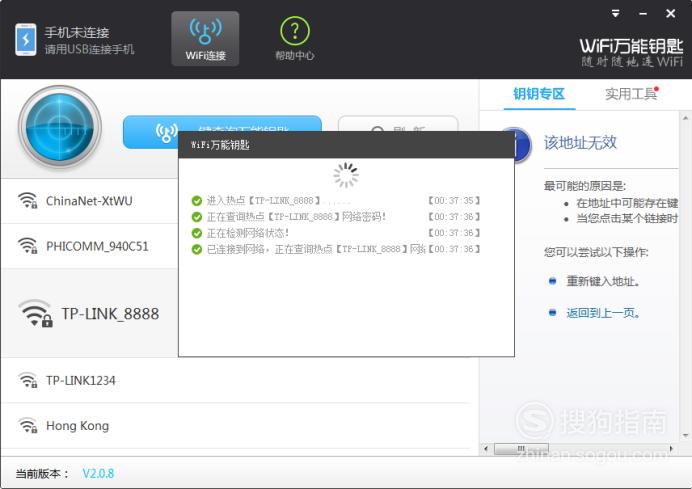
Task: Click the 手机未连接 status text
Action: 77,32
